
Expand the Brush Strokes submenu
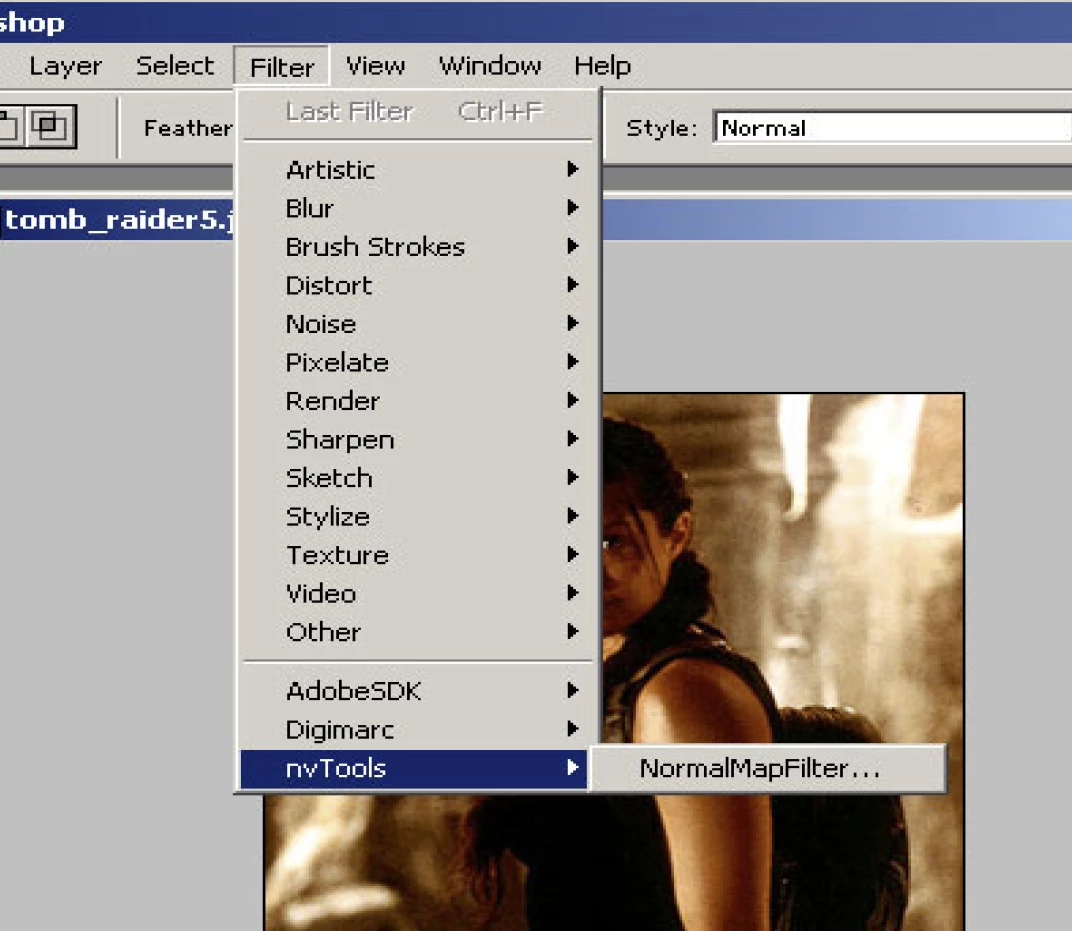click(414, 247)
